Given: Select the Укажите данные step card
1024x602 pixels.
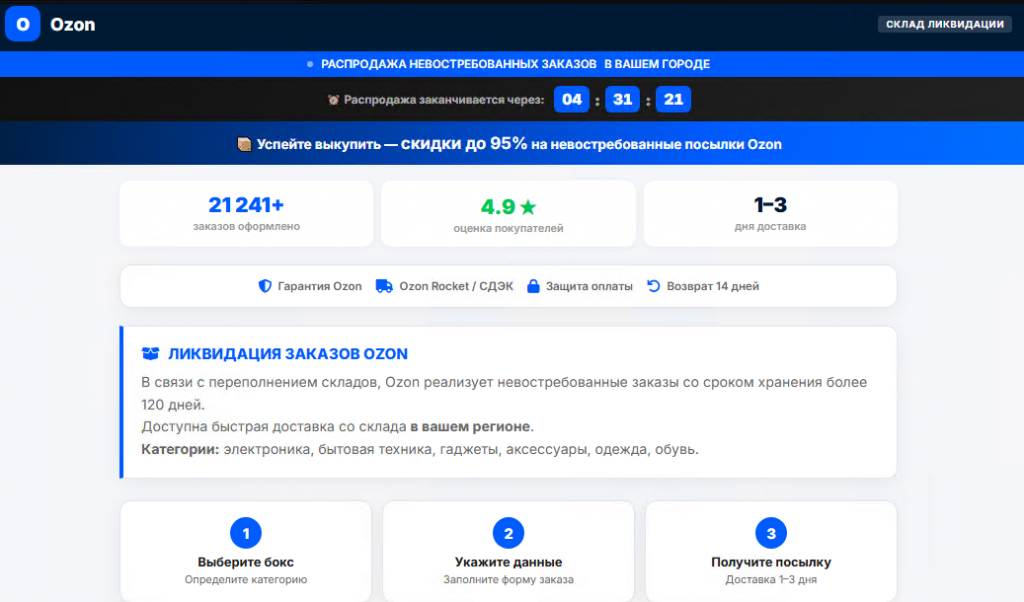Looking at the screenshot, I should (x=508, y=552).
